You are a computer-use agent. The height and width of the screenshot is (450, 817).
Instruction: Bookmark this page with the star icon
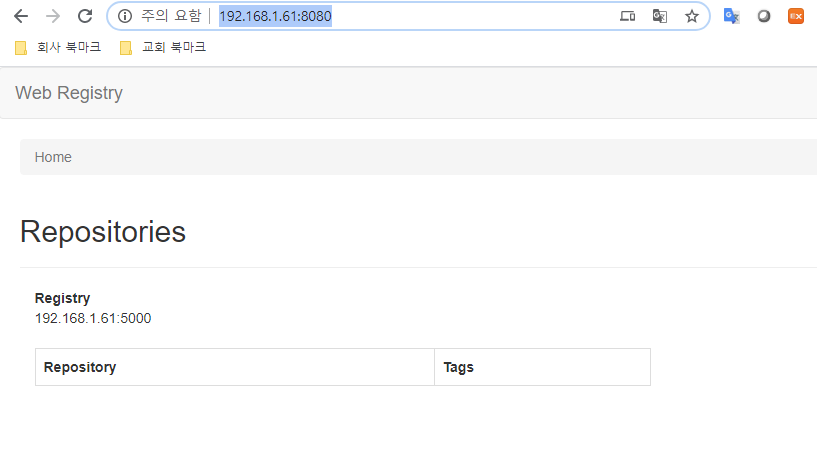click(691, 16)
